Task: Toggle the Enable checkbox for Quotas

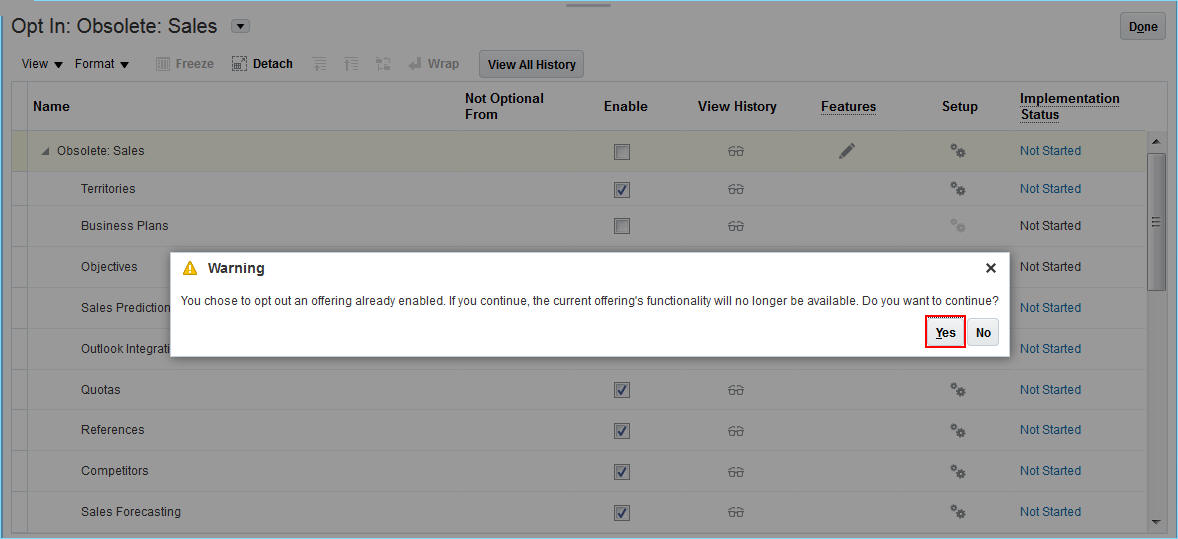Action: click(x=622, y=390)
